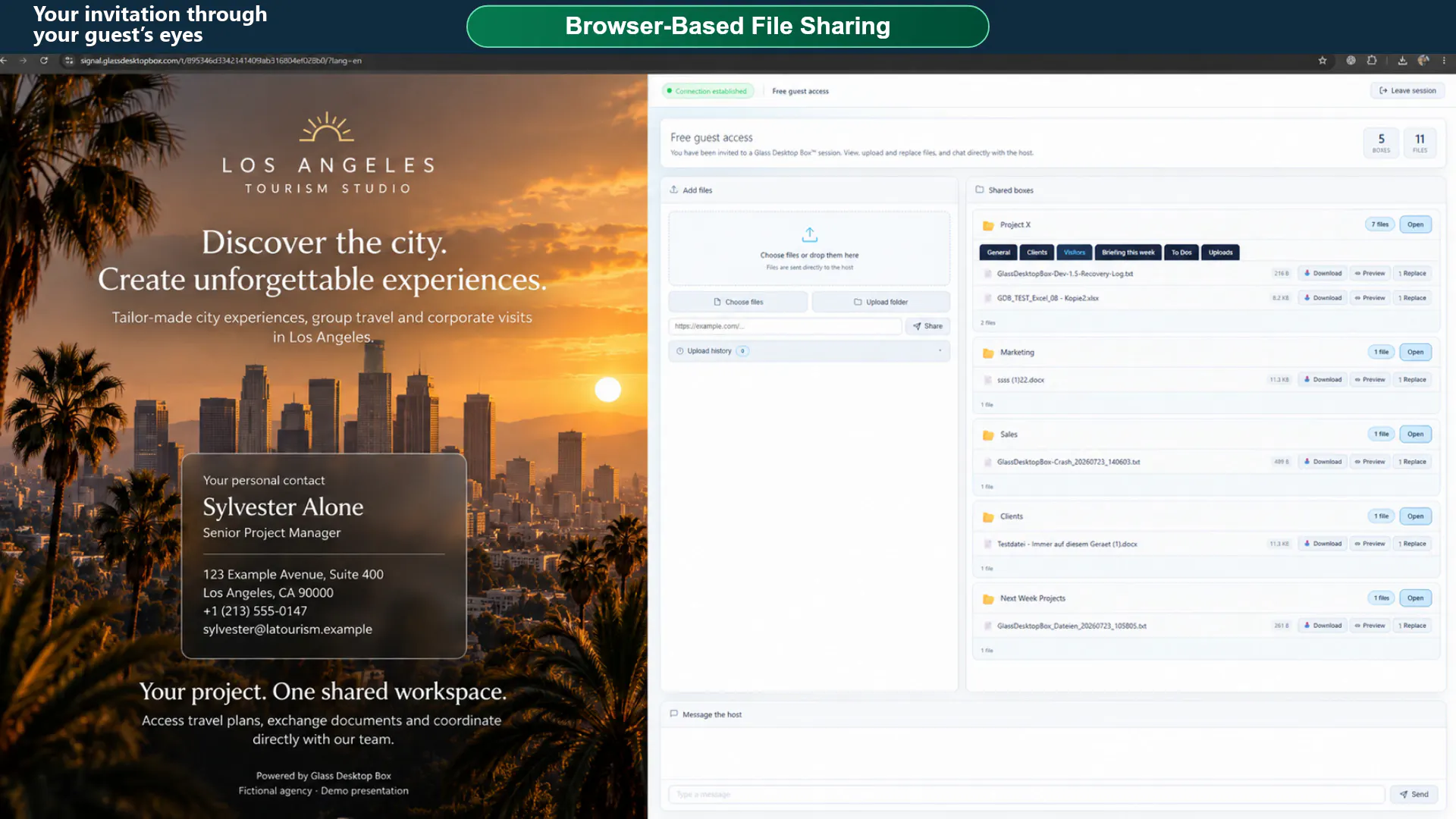Viewport: 1456px width, 819px height.
Task: Click the file icon beside GDB_TEST_Excel_08 - Kopie2.xlsx
Action: click(987, 298)
